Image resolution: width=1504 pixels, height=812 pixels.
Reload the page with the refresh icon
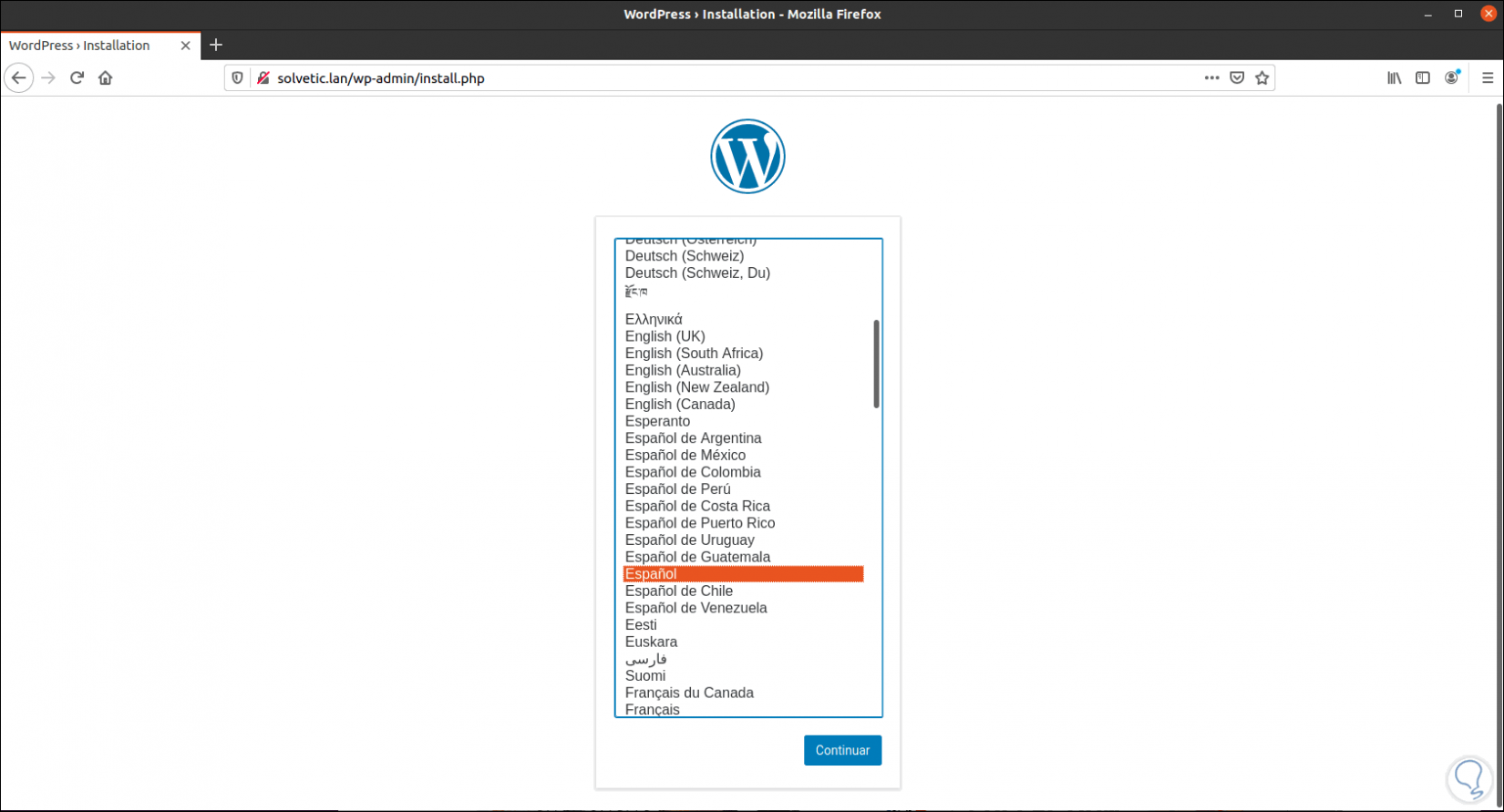[x=77, y=78]
